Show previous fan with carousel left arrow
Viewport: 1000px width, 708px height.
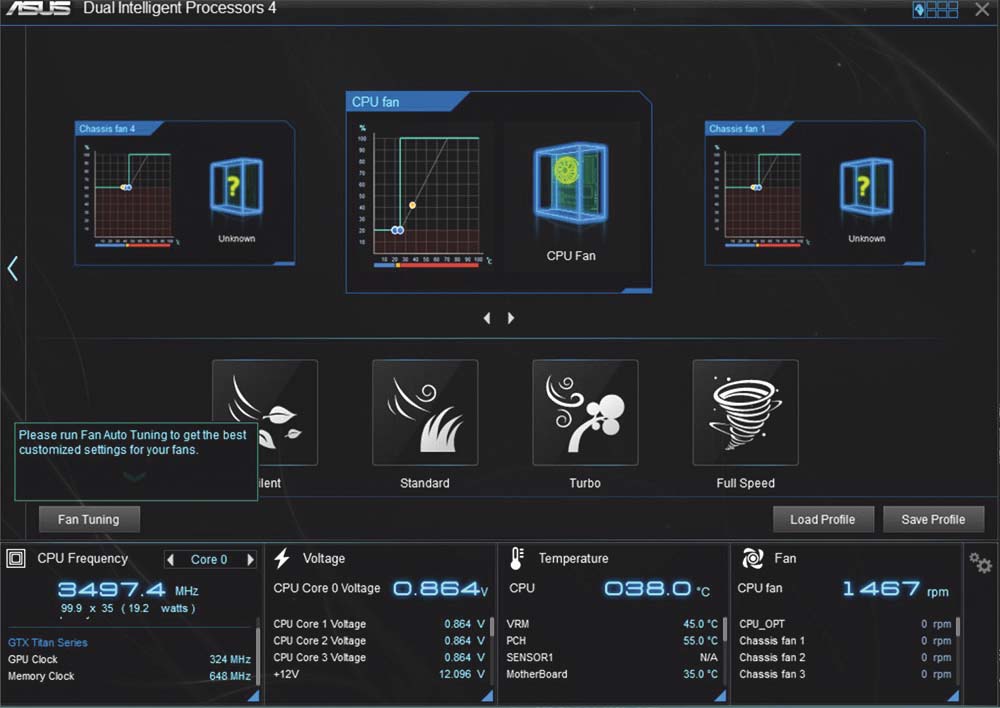point(487,318)
